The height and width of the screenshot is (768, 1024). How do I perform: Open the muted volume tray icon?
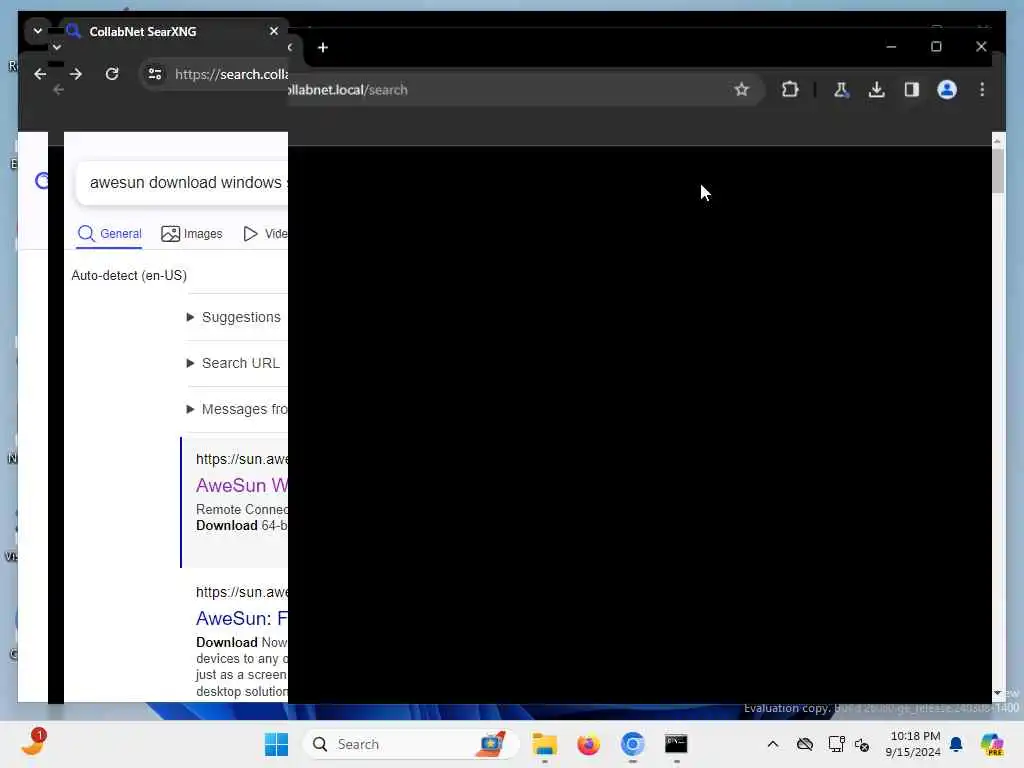(862, 744)
